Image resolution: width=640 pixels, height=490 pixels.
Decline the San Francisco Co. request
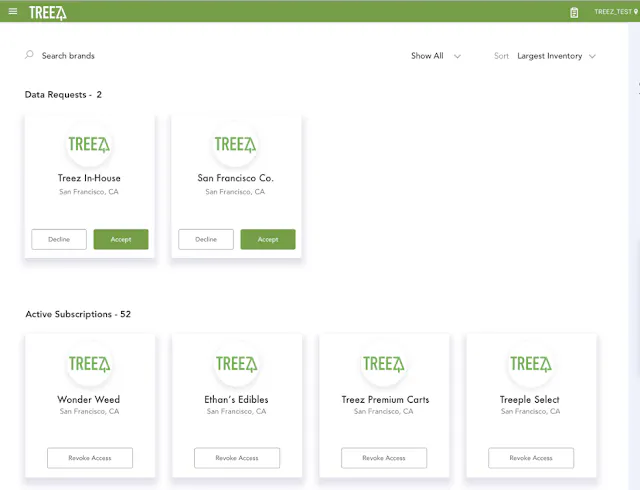[206, 239]
